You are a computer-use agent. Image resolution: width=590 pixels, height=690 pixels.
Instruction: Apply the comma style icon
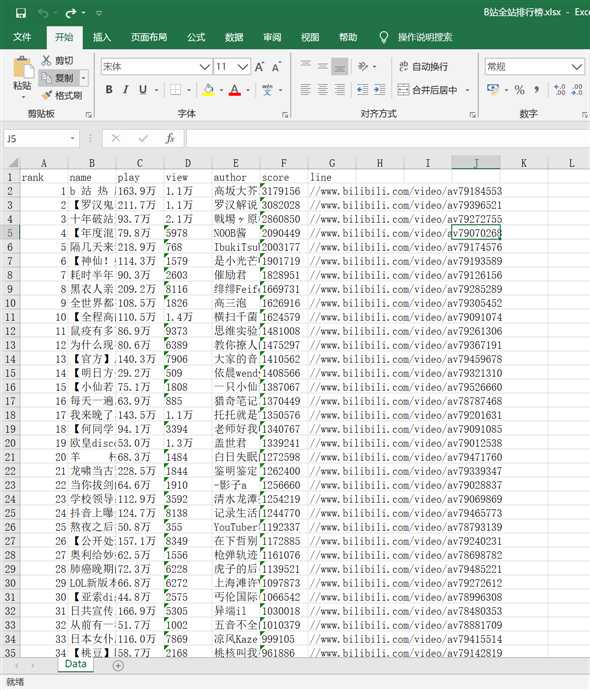coord(536,90)
